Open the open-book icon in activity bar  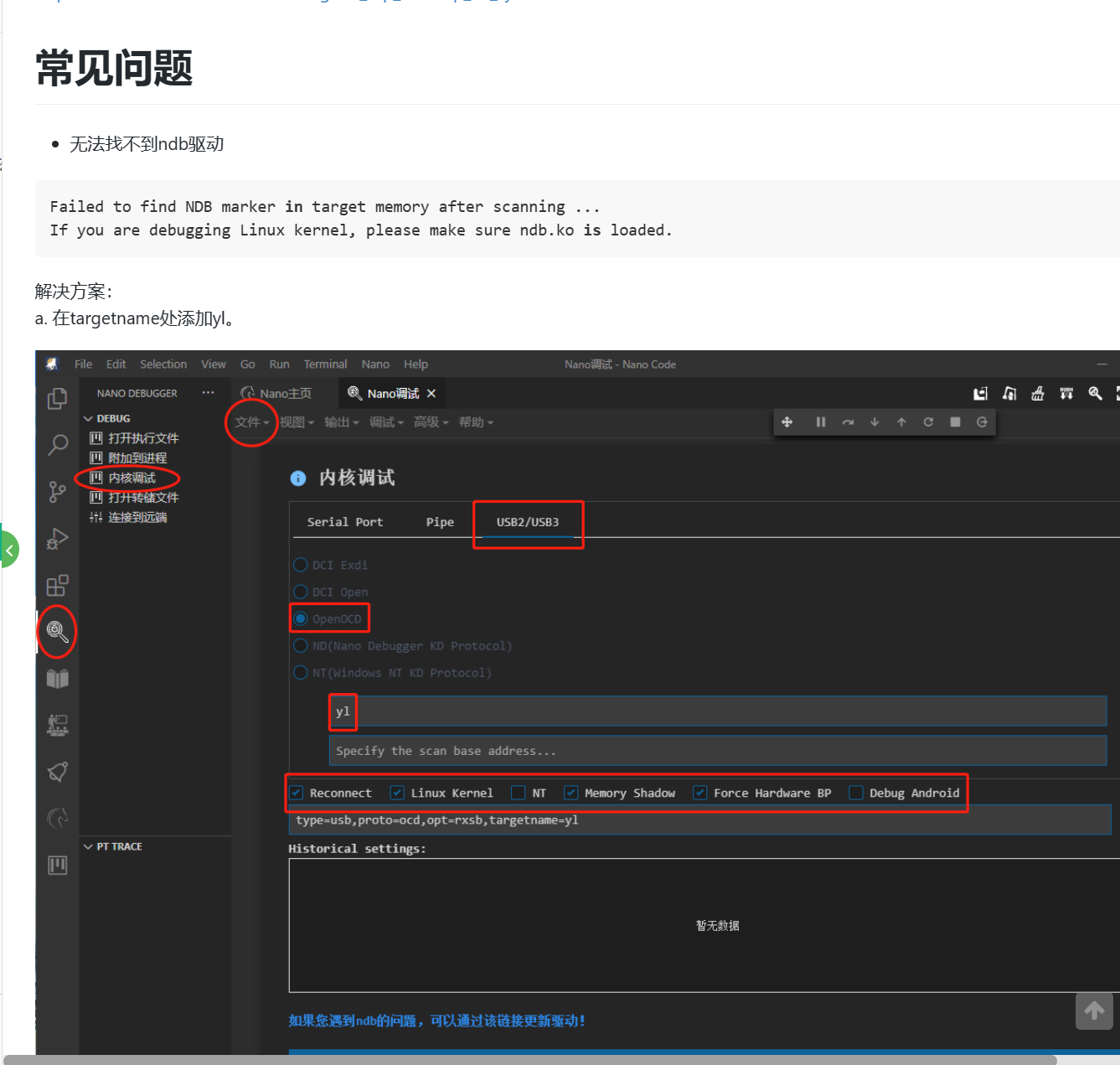(57, 678)
